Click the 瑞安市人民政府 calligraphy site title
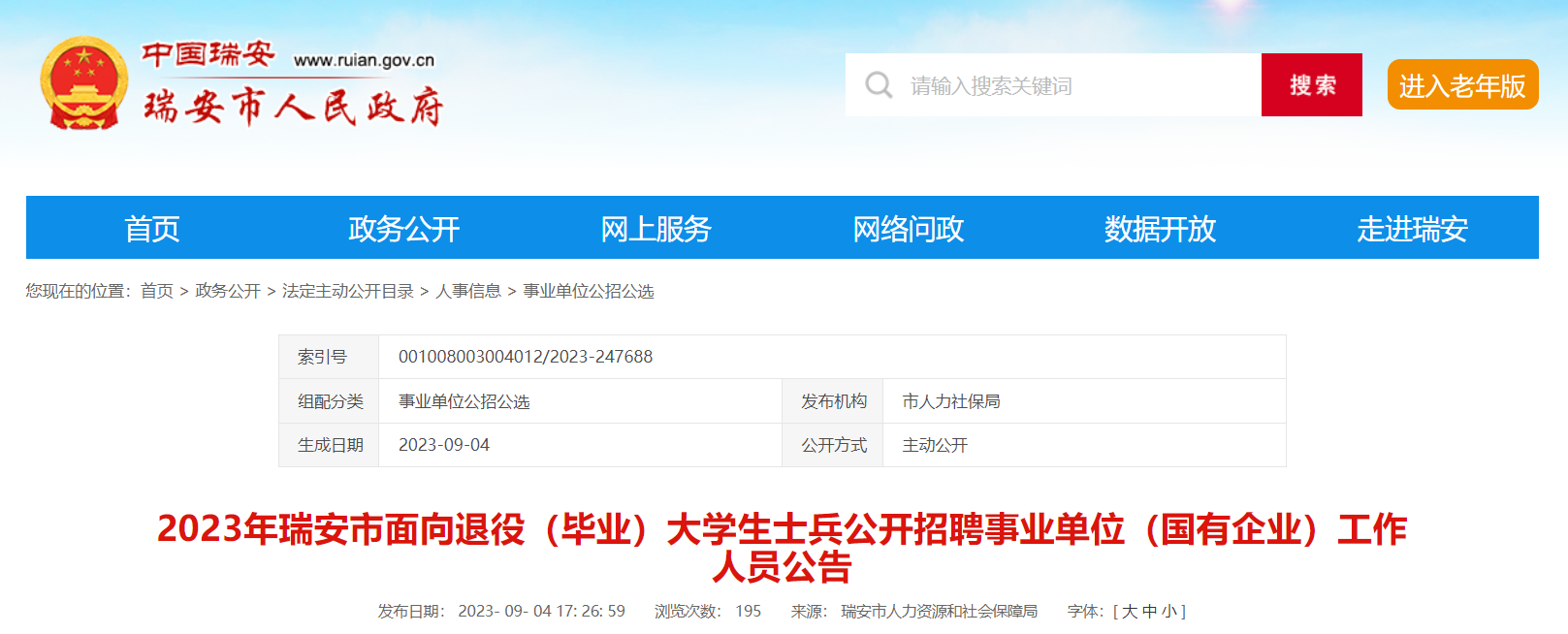 pyautogui.click(x=293, y=107)
